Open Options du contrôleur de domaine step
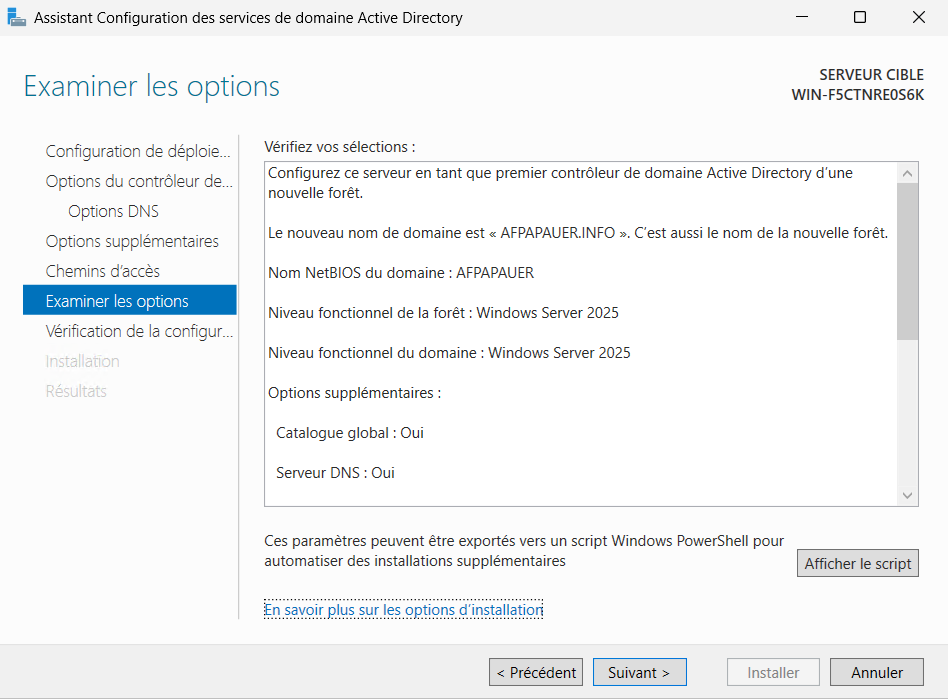 click(x=138, y=181)
